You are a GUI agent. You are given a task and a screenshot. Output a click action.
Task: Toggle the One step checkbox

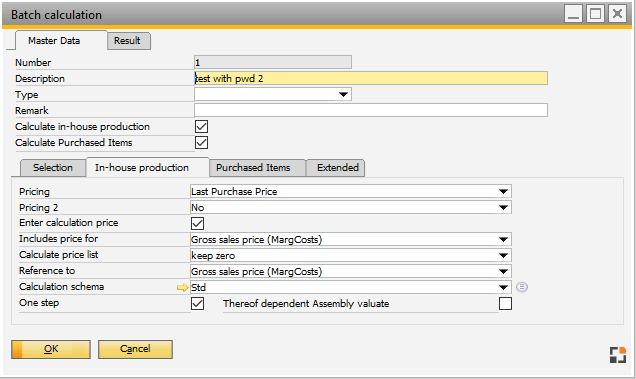pyautogui.click(x=198, y=304)
